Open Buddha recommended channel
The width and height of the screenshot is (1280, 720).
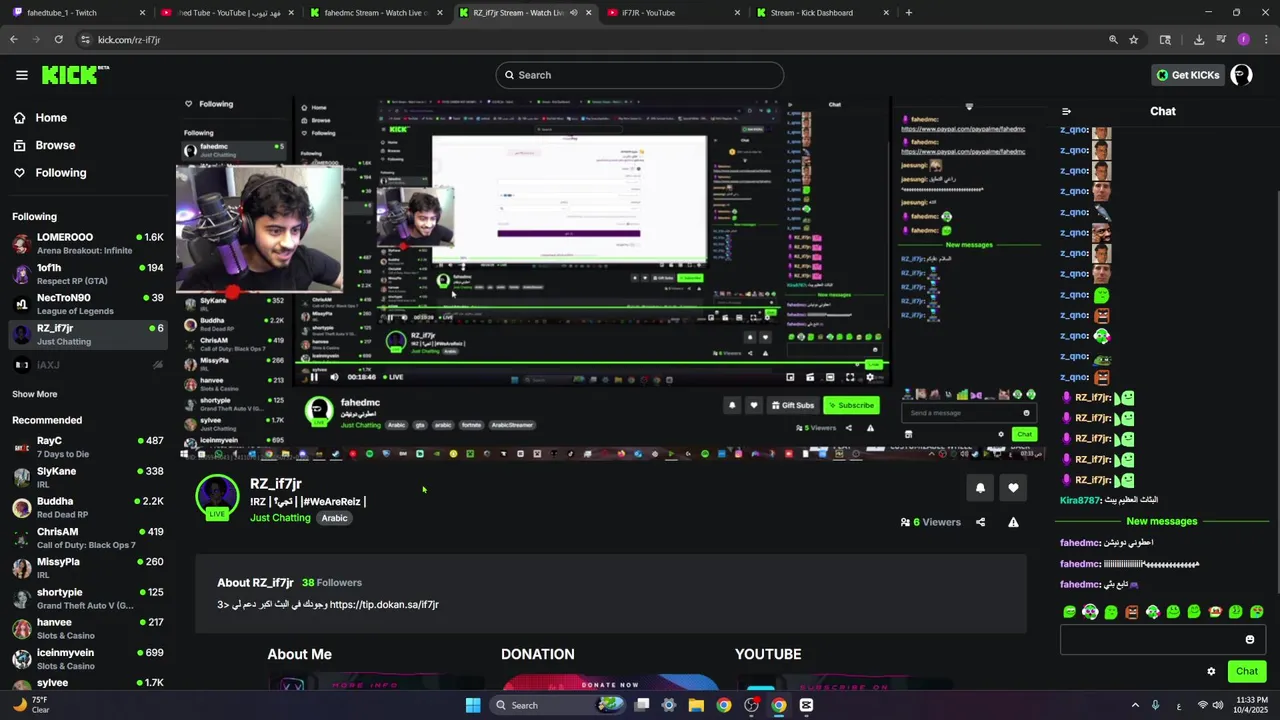click(x=88, y=507)
